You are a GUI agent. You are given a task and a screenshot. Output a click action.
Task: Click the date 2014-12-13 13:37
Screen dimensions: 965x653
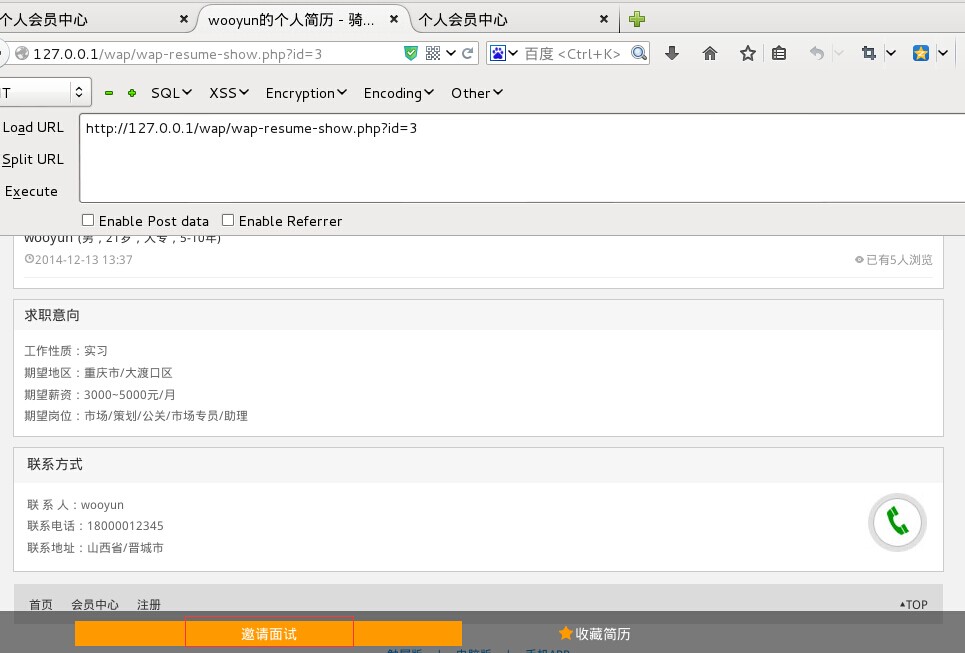79,260
